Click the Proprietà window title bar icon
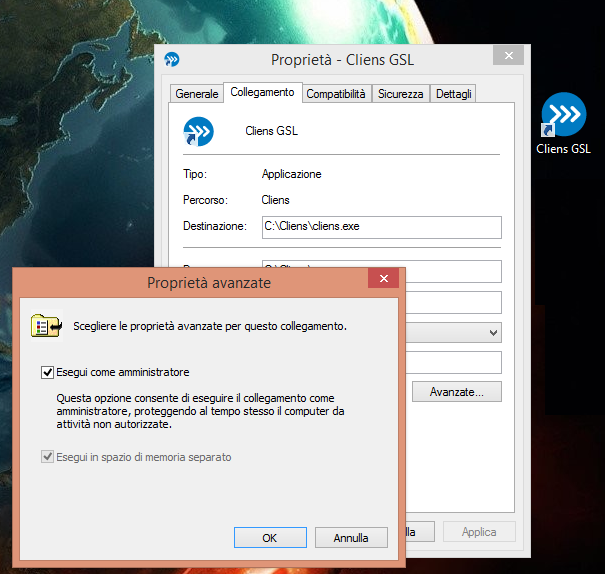This screenshot has height=574, width=605. 172,60
